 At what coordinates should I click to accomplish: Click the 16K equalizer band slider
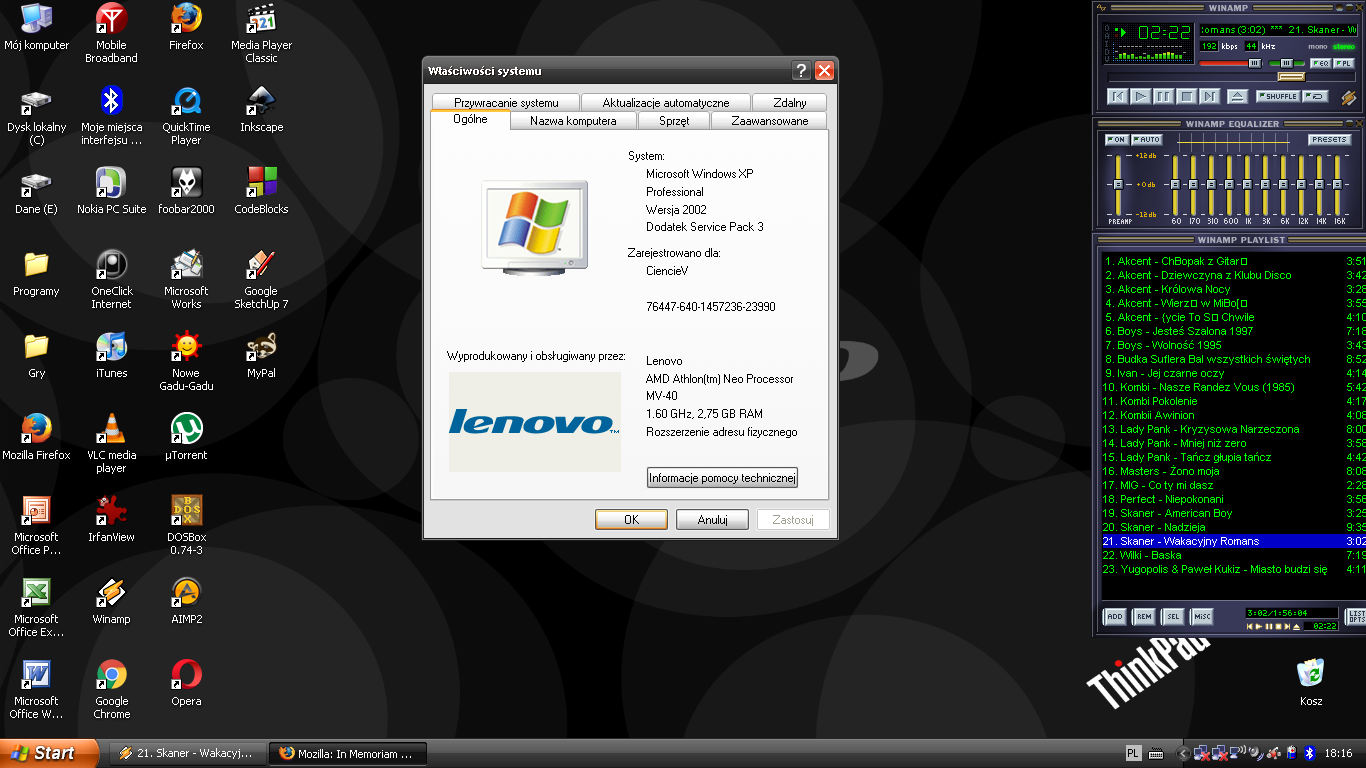[x=1337, y=185]
